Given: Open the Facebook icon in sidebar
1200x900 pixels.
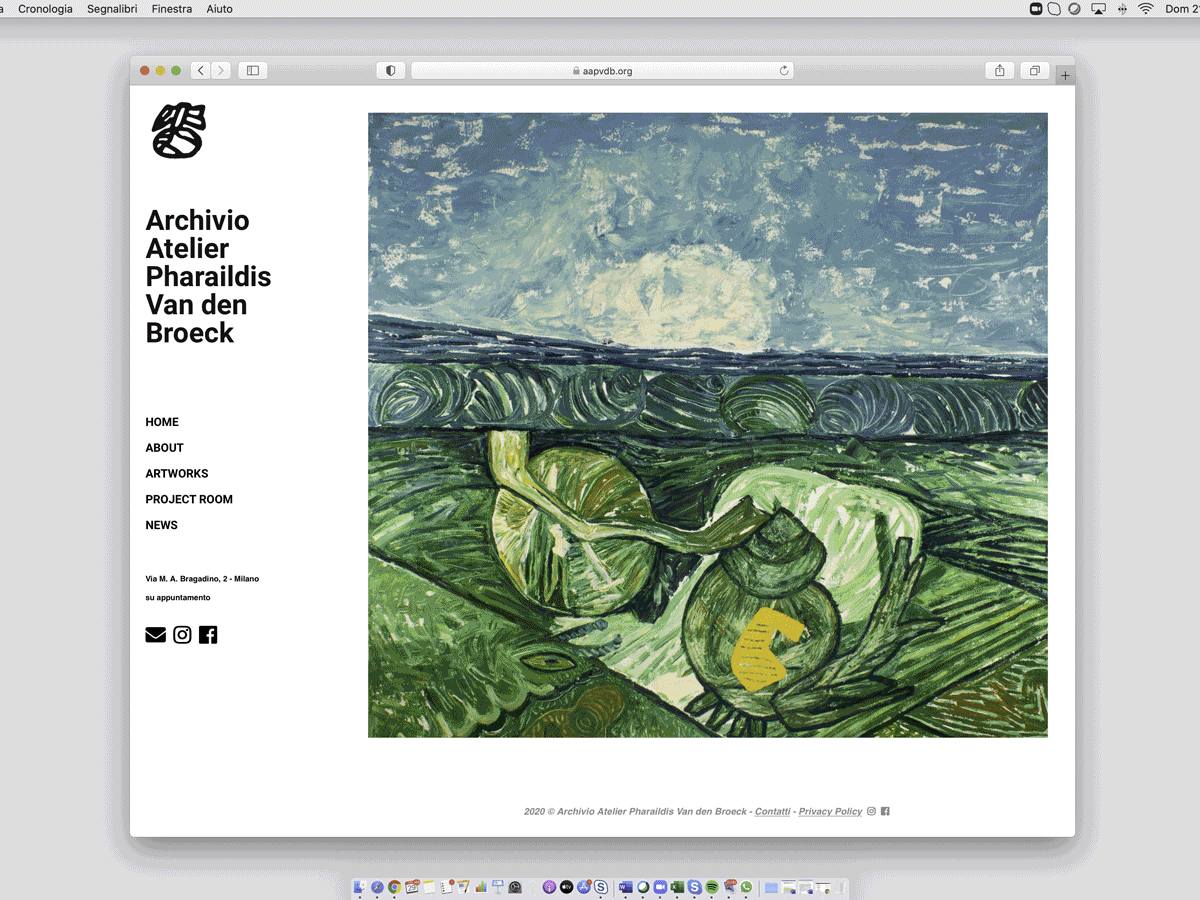Looking at the screenshot, I should (x=208, y=635).
